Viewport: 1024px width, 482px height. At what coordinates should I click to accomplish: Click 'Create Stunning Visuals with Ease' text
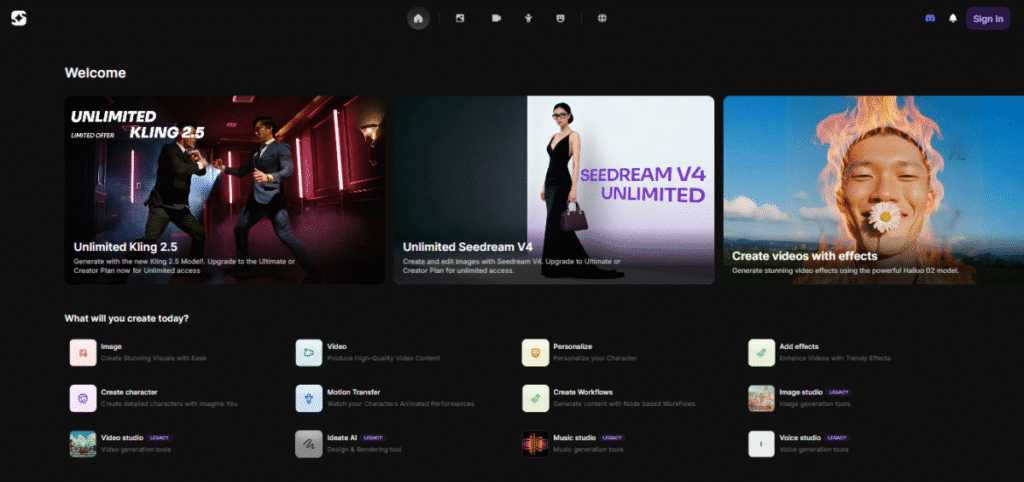(x=153, y=359)
